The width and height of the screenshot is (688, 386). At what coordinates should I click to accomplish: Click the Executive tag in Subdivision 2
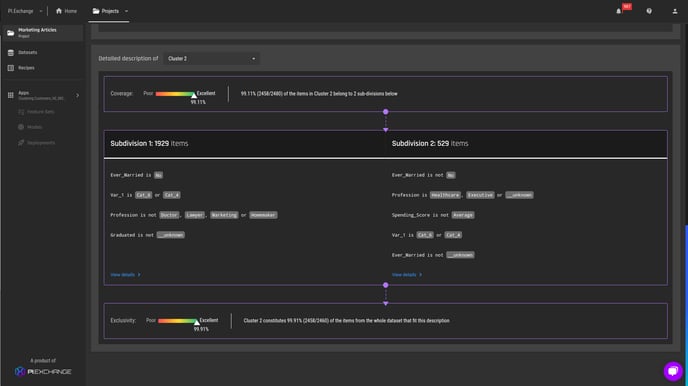point(480,195)
